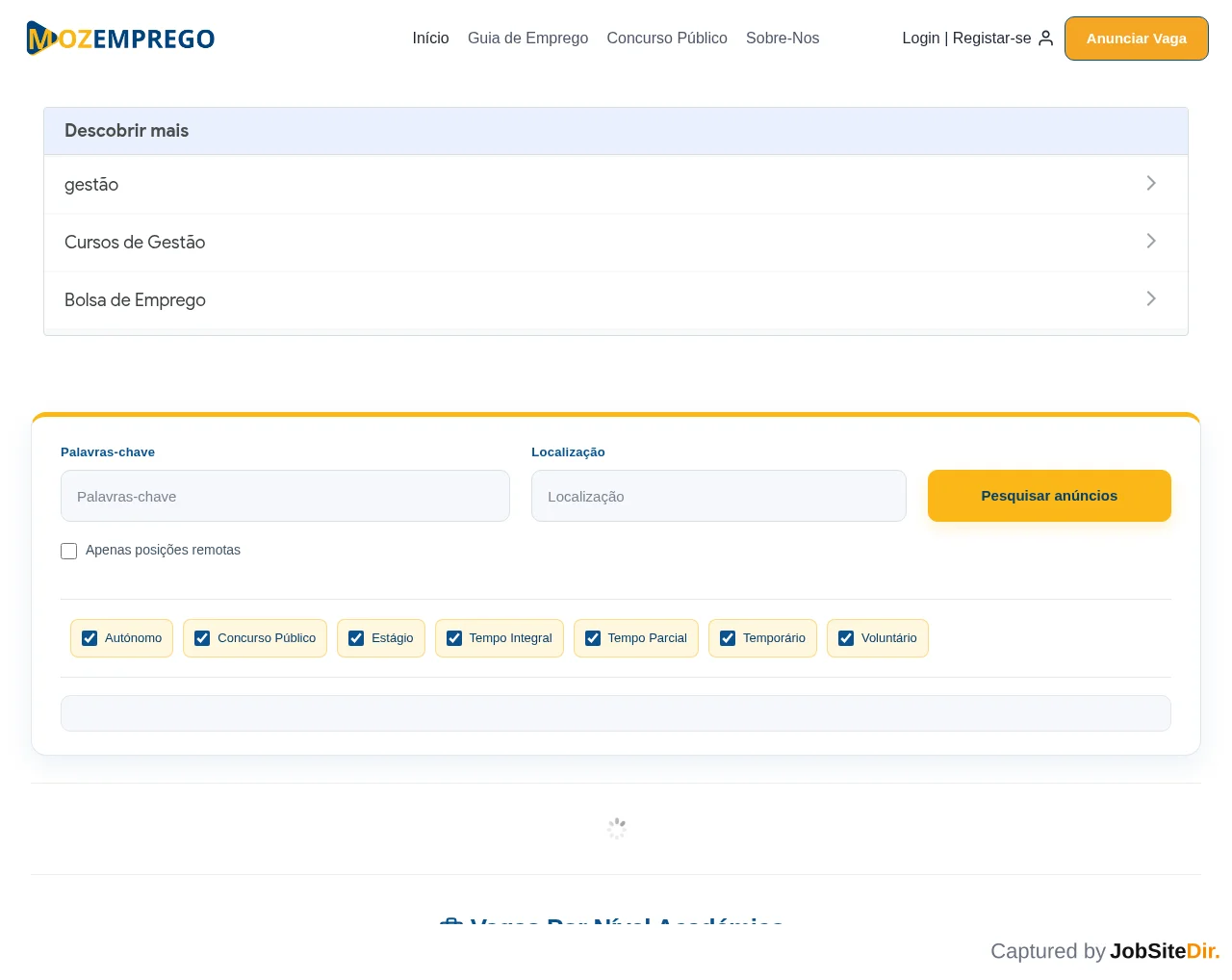This screenshot has height=980, width=1232.
Task: Click the Descobrir mais heading
Action: [x=126, y=131]
